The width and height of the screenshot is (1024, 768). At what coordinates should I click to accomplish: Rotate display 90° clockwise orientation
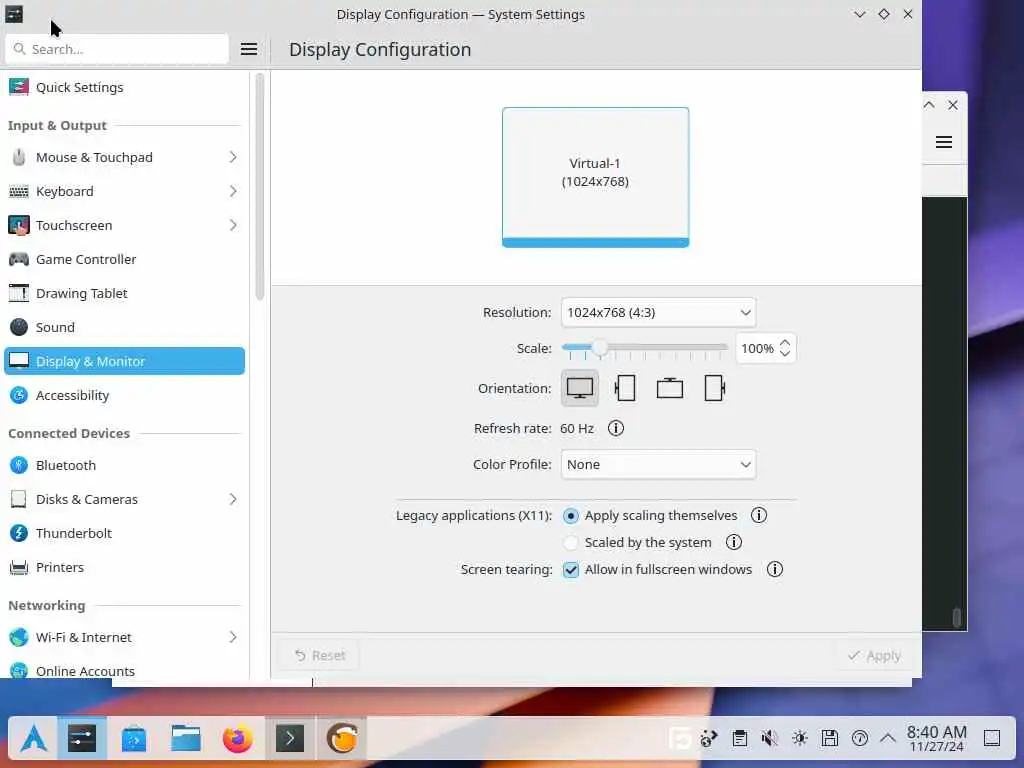click(x=714, y=388)
